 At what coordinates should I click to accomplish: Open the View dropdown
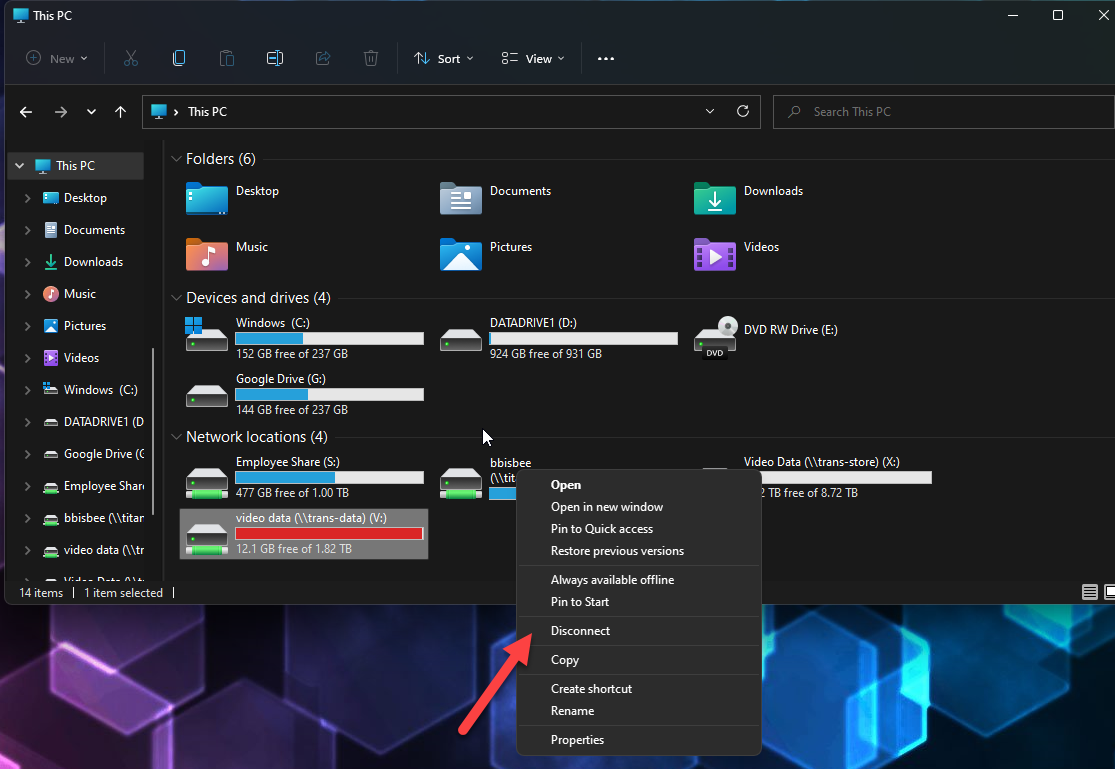532,58
